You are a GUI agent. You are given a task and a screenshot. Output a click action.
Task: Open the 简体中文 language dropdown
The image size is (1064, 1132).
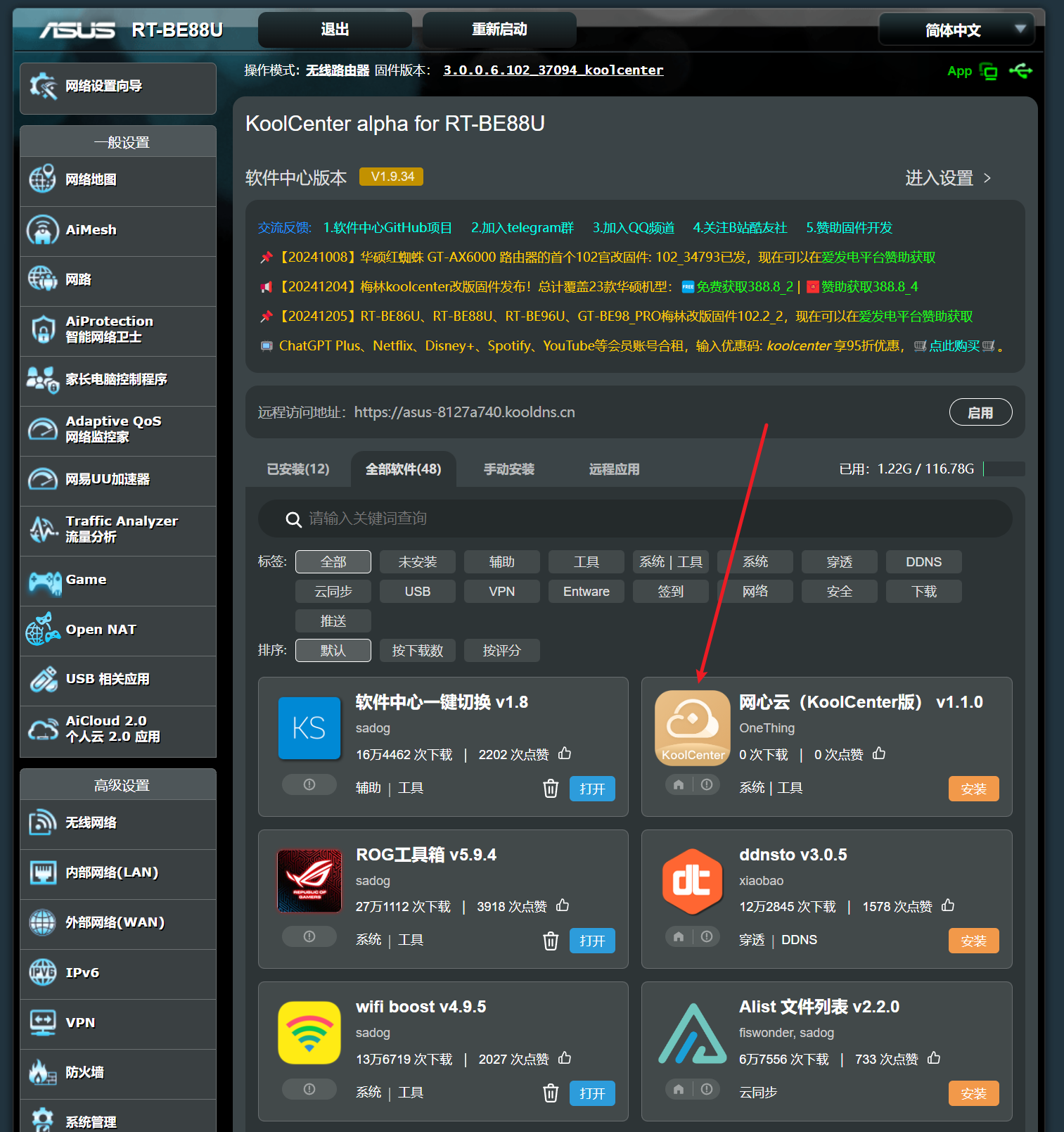pos(956,30)
